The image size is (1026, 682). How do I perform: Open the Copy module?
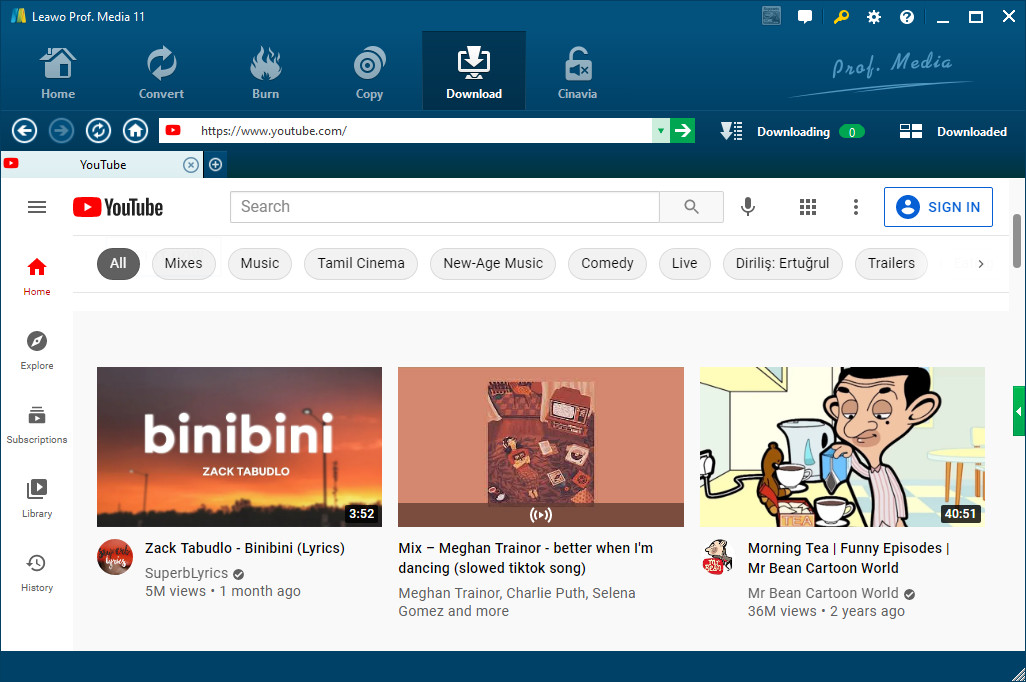(x=369, y=73)
